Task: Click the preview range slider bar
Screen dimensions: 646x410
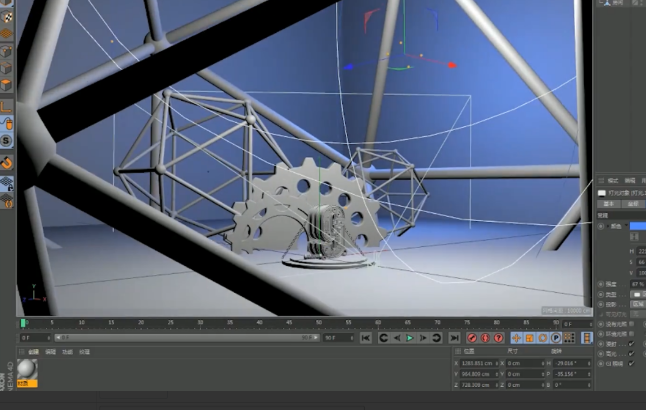Action: [187, 338]
